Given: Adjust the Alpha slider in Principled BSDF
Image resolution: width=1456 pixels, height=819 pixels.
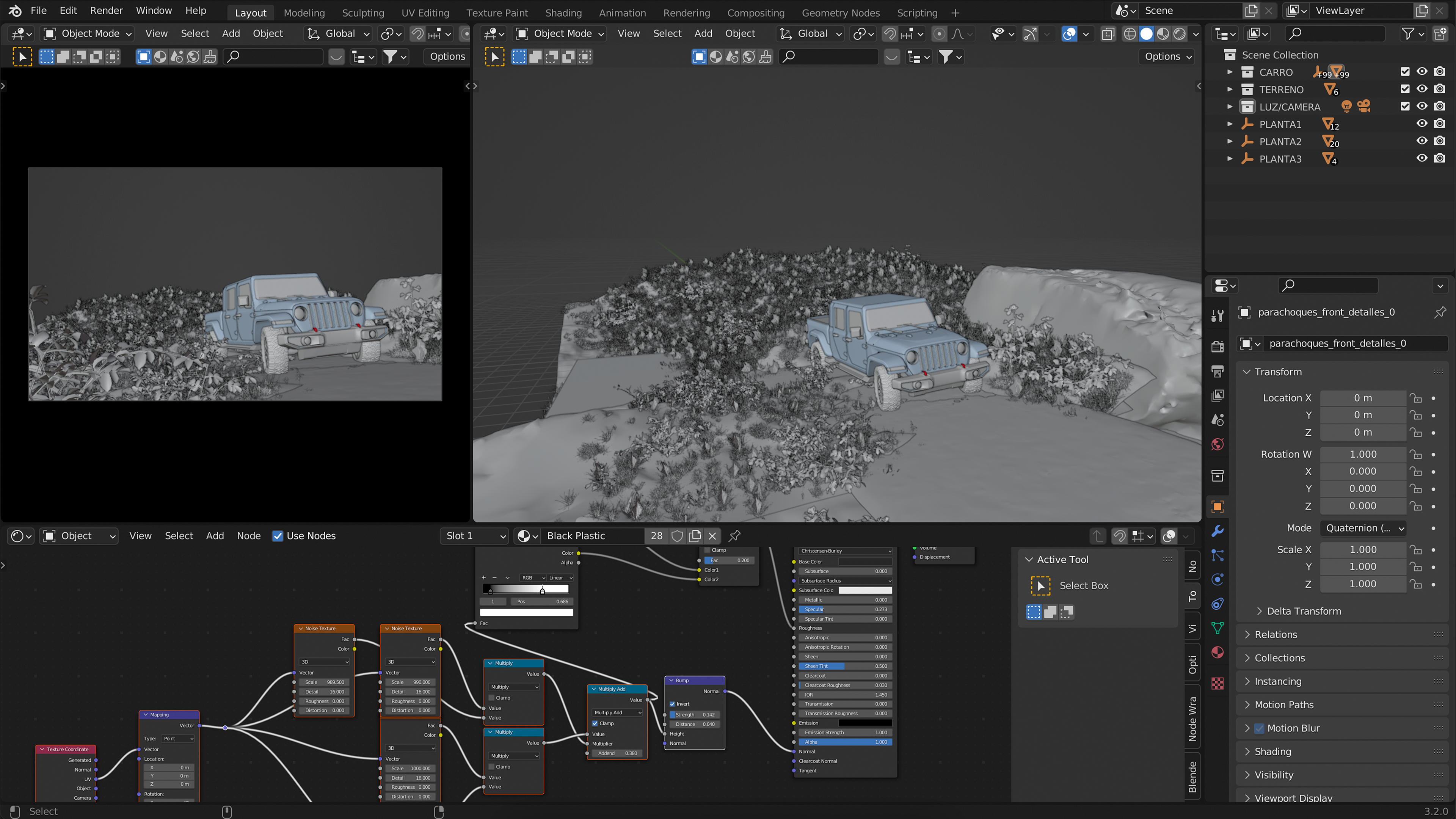Looking at the screenshot, I should pos(846,742).
